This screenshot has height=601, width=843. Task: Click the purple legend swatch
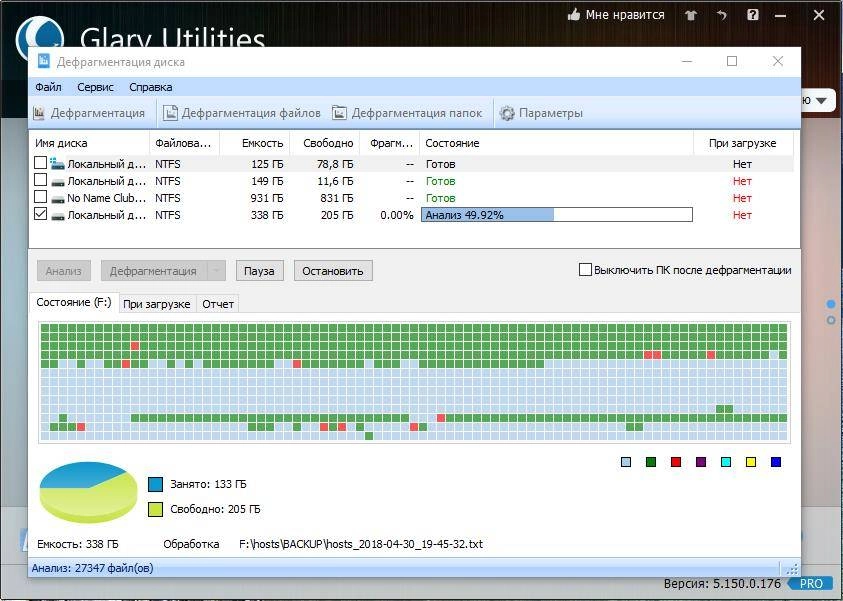701,462
